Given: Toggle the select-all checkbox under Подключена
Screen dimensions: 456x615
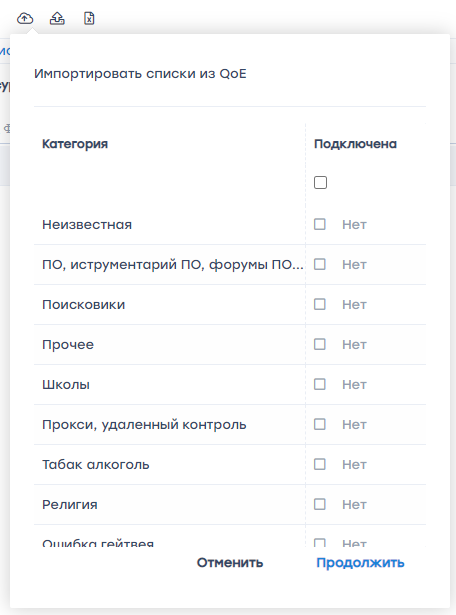Looking at the screenshot, I should pos(320,182).
